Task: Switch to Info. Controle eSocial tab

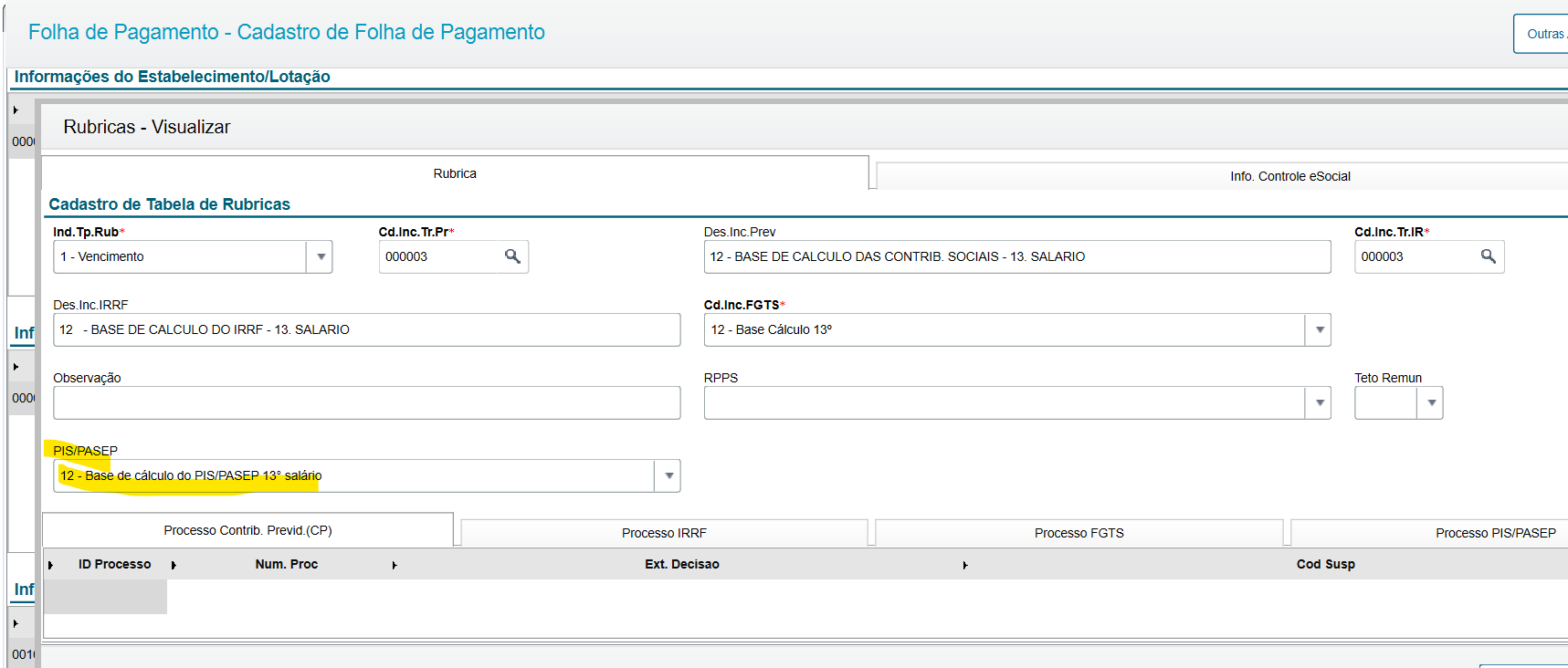Action: click(x=1289, y=176)
